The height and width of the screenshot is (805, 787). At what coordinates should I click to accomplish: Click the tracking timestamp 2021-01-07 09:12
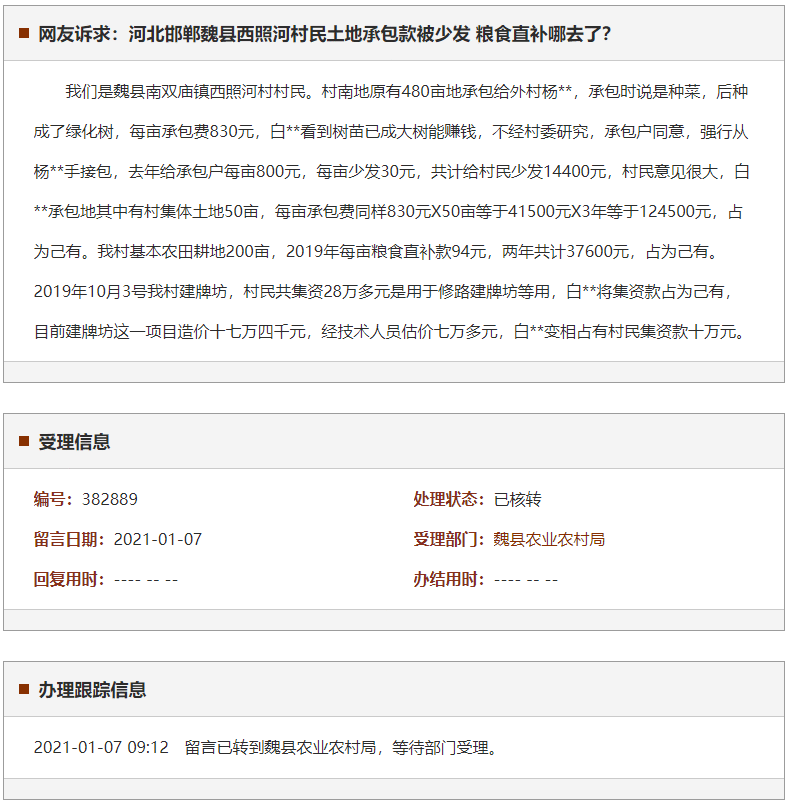click(101, 747)
